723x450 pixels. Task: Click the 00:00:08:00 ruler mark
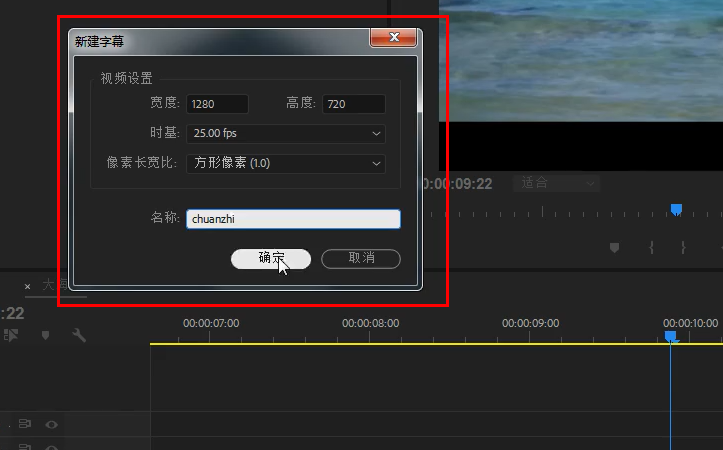pyautogui.click(x=370, y=324)
